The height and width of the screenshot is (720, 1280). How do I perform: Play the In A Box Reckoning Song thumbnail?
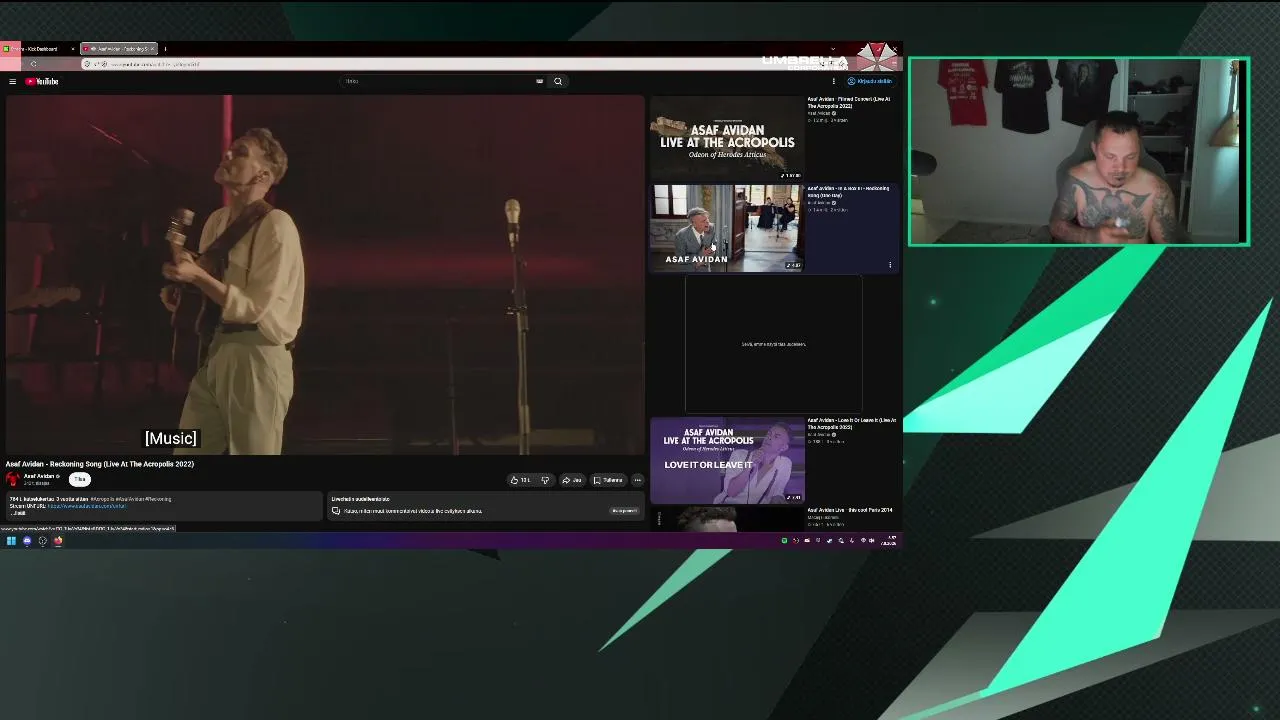pyautogui.click(x=727, y=228)
